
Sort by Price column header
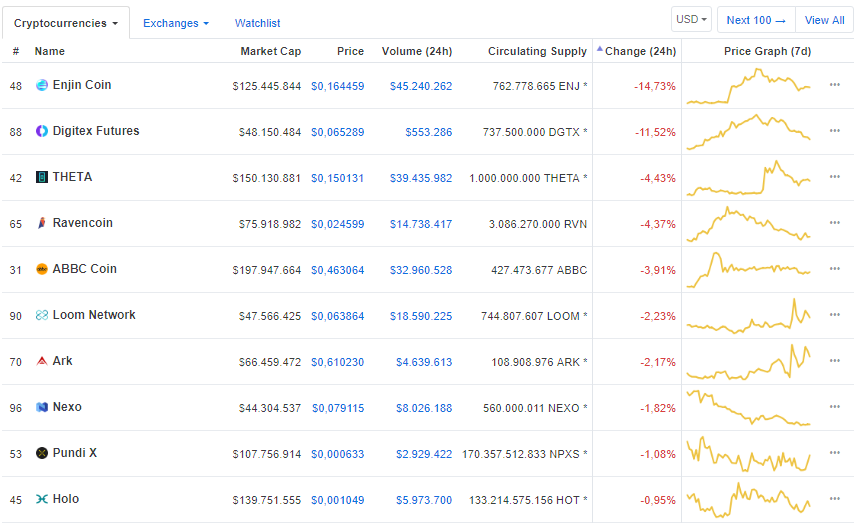point(351,51)
